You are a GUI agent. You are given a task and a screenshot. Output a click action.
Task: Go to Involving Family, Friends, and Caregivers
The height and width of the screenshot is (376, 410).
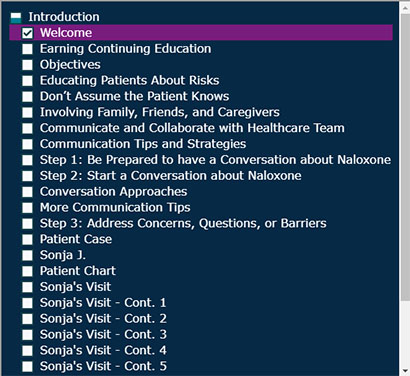(x=160, y=112)
